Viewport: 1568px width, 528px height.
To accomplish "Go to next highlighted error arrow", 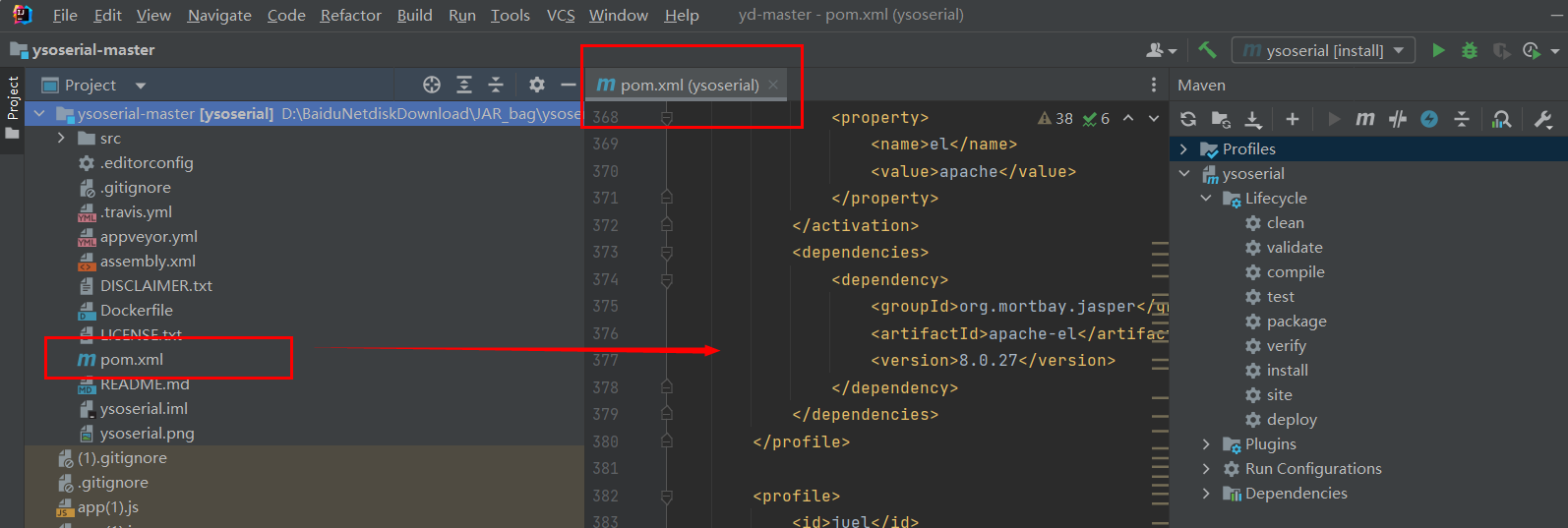I will (1154, 118).
